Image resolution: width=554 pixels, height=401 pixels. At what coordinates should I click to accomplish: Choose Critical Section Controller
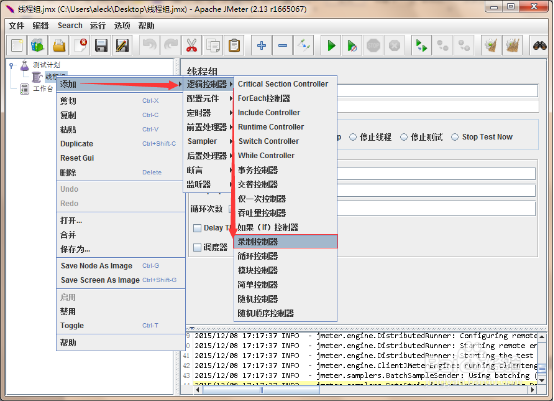[285, 84]
